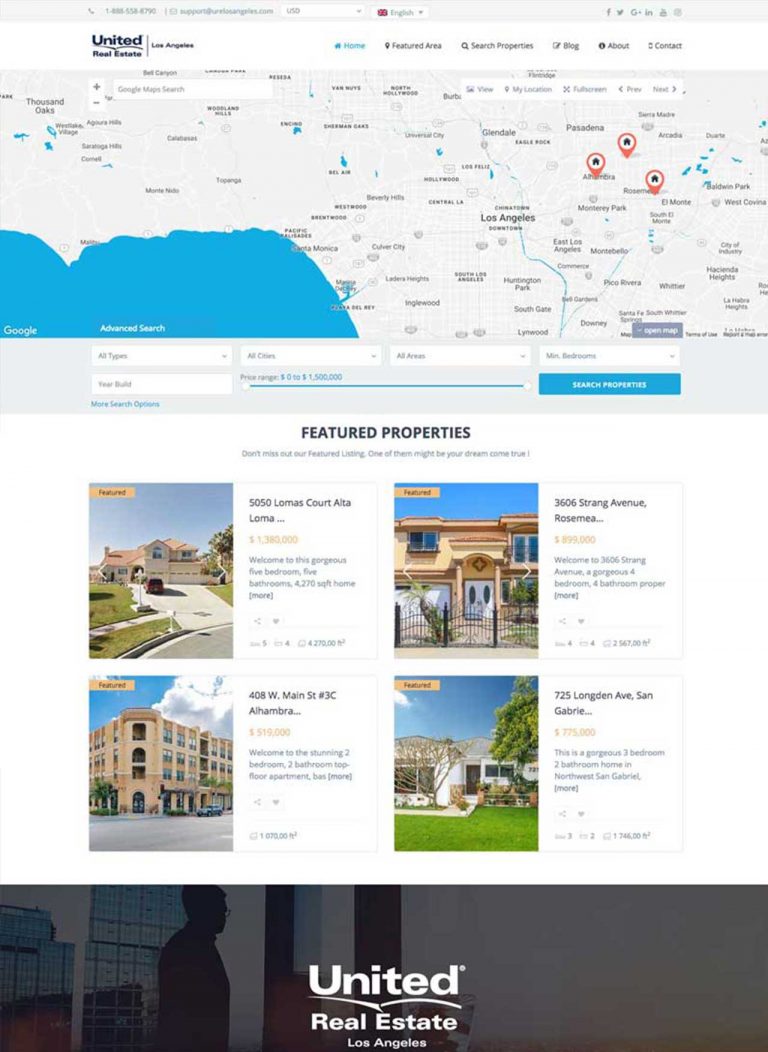Click the map pin near Rosemead
Screen dimensions: 768x1052
pyautogui.click(x=655, y=180)
